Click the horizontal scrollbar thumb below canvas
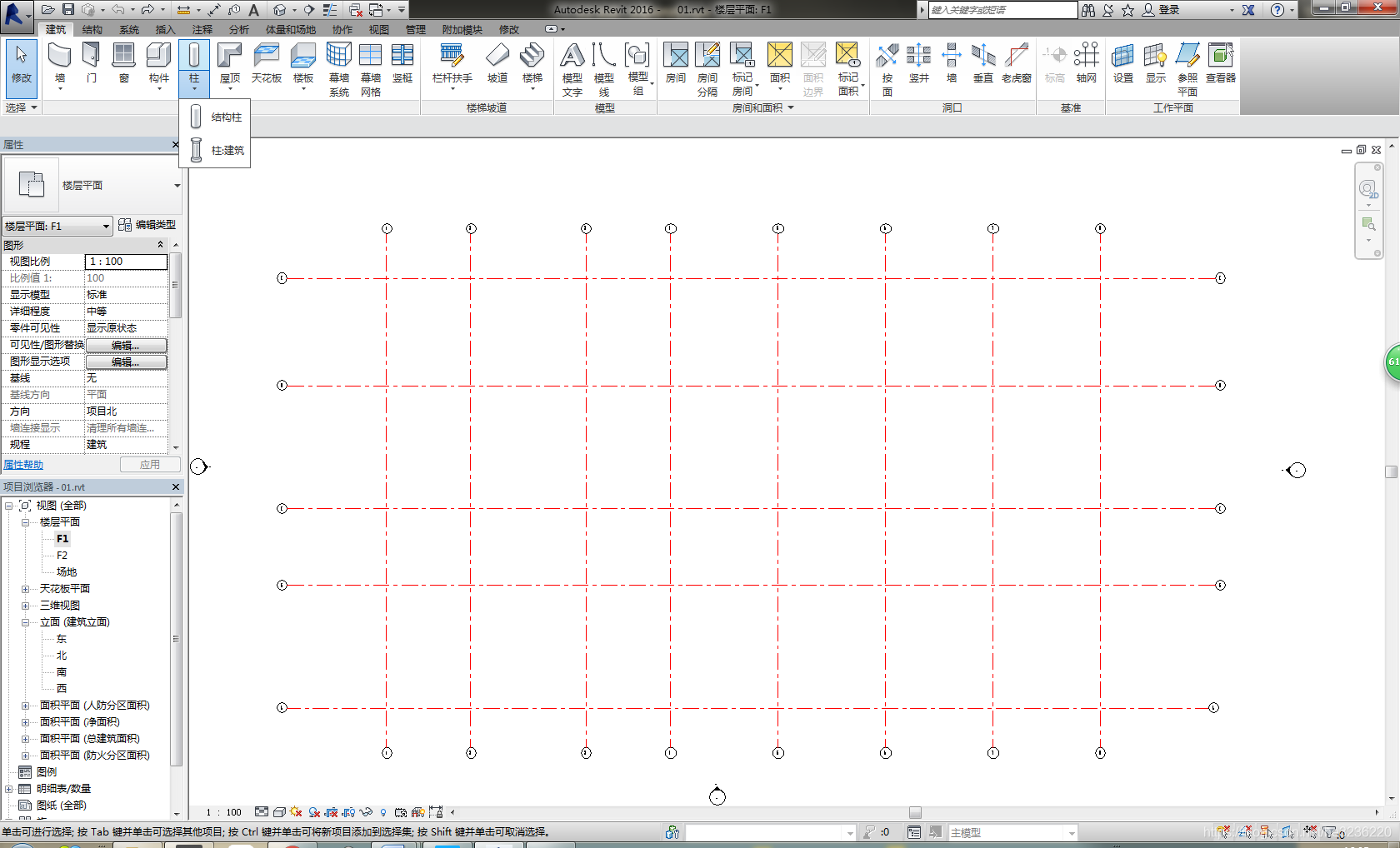The height and width of the screenshot is (848, 1400). coord(915,812)
